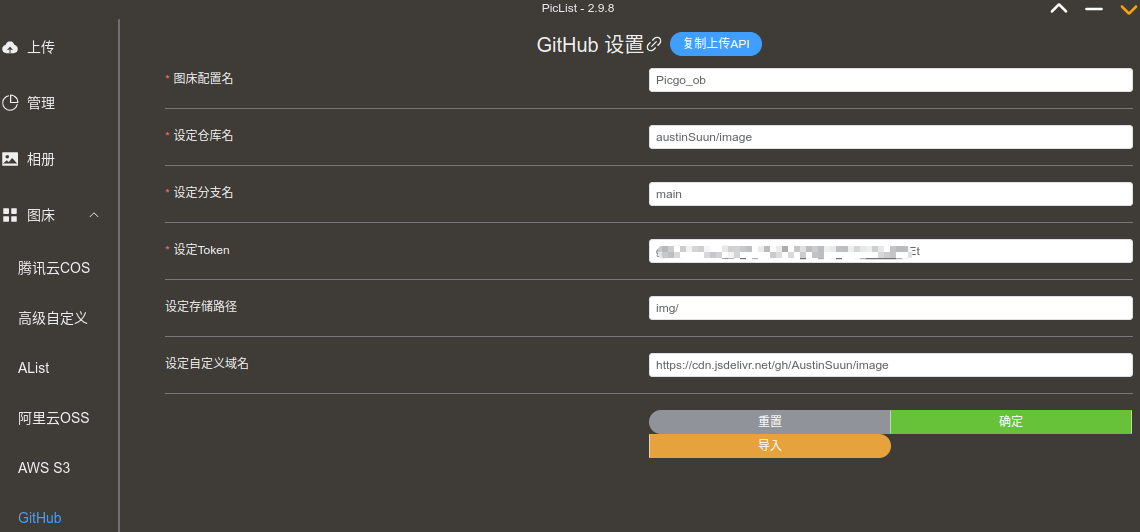Image resolution: width=1140 pixels, height=532 pixels.
Task: Click the white up-chevron in title bar
Action: click(x=1059, y=9)
